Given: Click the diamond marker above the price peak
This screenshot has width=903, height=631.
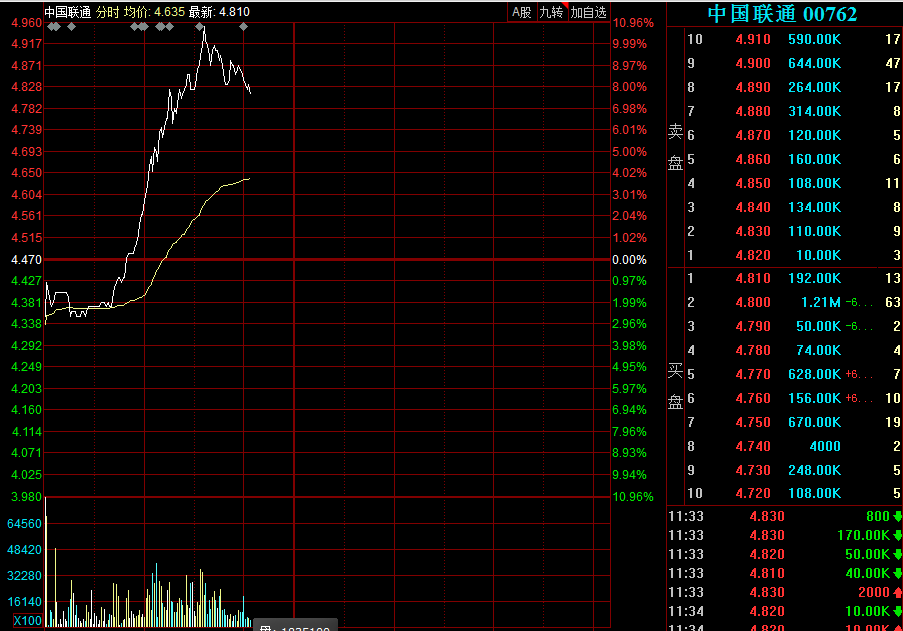Looking at the screenshot, I should pyautogui.click(x=199, y=26).
